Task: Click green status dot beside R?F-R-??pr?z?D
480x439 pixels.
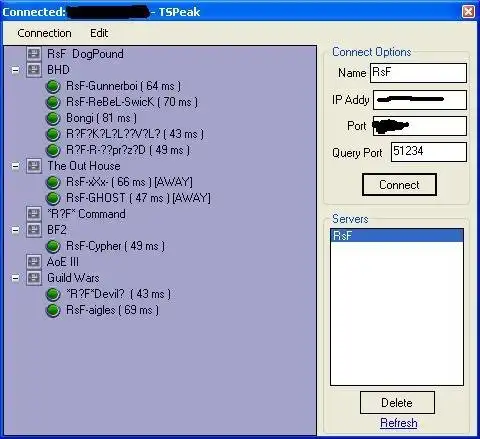Action: [x=53, y=150]
